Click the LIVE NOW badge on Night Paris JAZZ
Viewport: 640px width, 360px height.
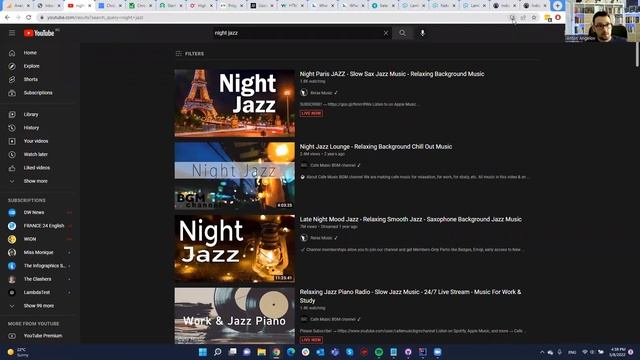coord(311,113)
